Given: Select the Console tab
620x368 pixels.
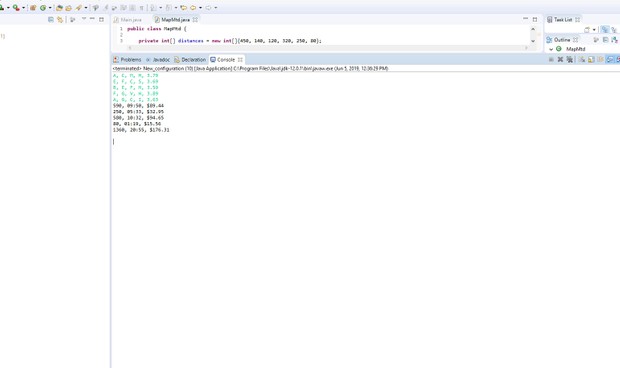Looking at the screenshot, I should (223, 60).
